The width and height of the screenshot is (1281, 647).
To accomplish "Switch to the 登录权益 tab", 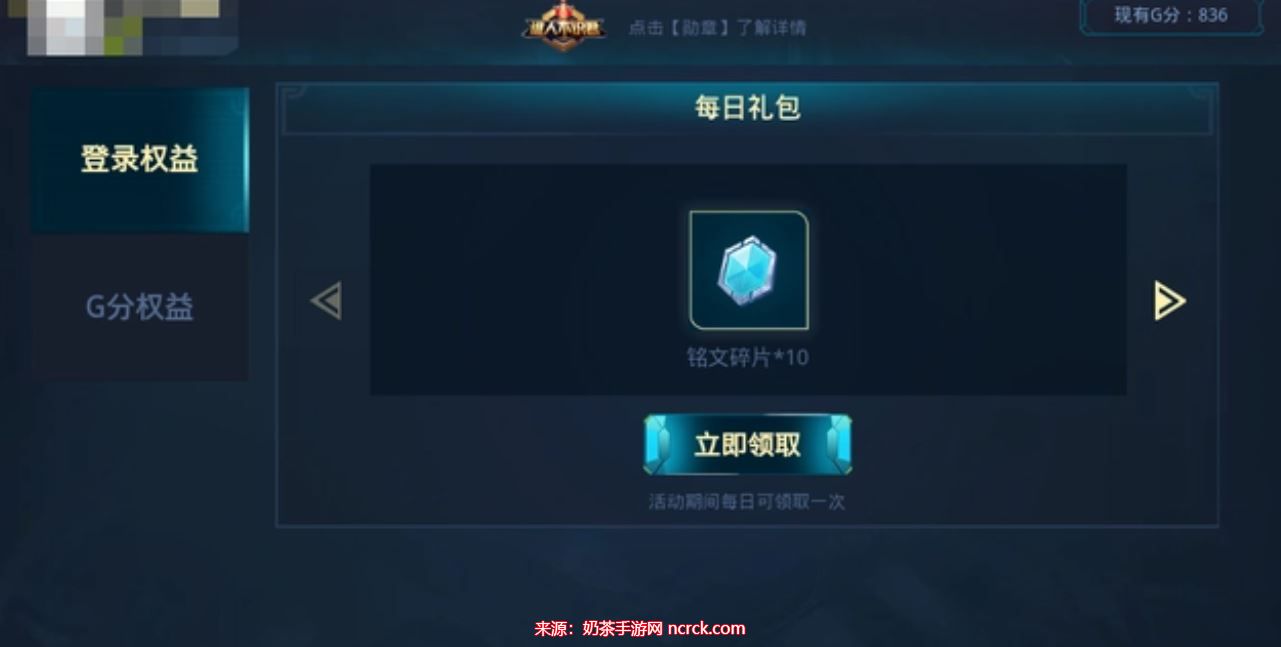I will [x=139, y=160].
